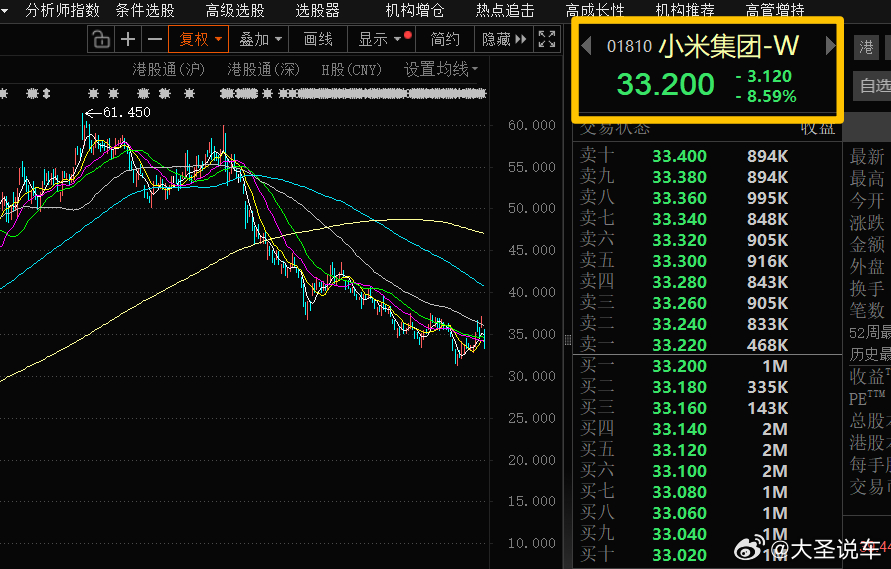Open 机构推荐 tab
This screenshot has height=569, width=891.
tap(685, 10)
